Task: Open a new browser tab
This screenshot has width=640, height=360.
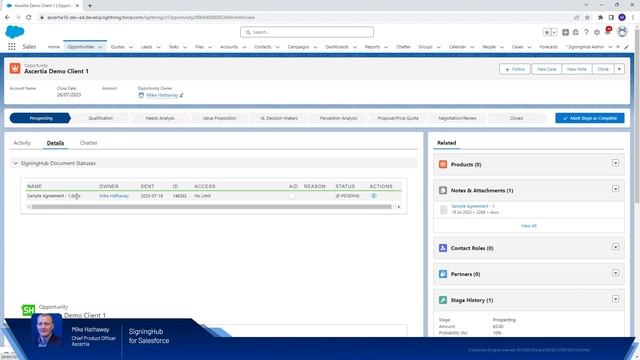Action: click(x=90, y=6)
